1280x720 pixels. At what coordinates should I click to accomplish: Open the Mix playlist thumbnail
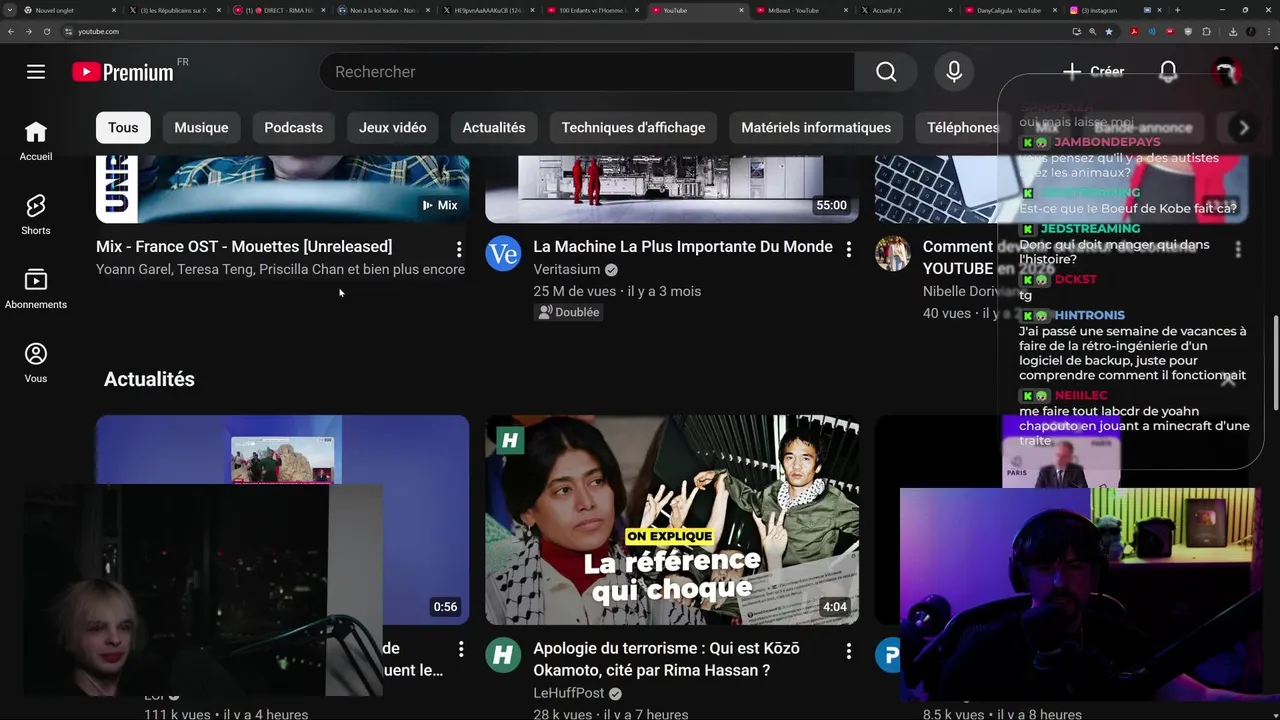(x=282, y=190)
